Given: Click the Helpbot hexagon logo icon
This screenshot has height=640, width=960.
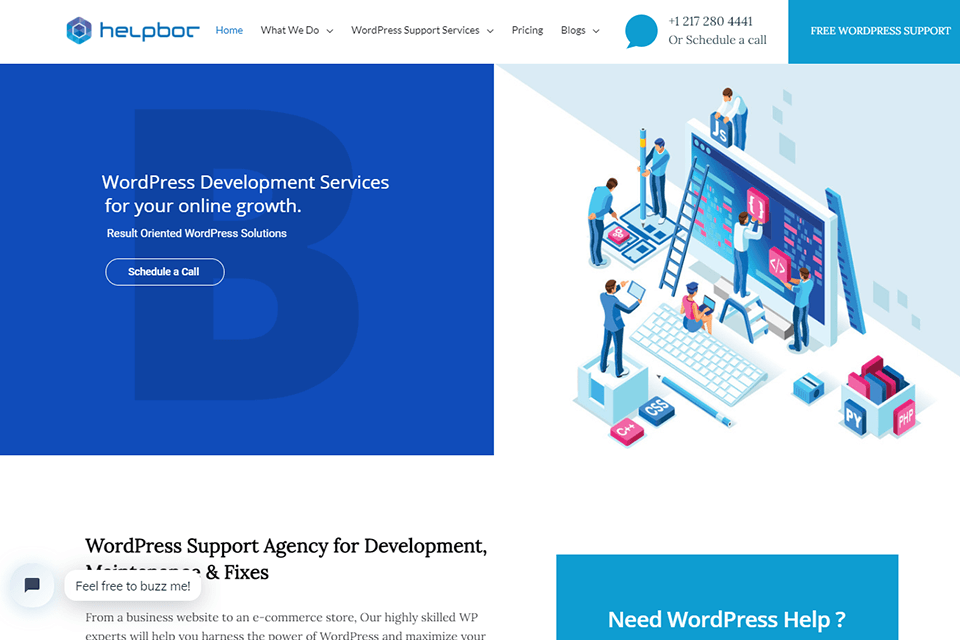Looking at the screenshot, I should pos(79,31).
